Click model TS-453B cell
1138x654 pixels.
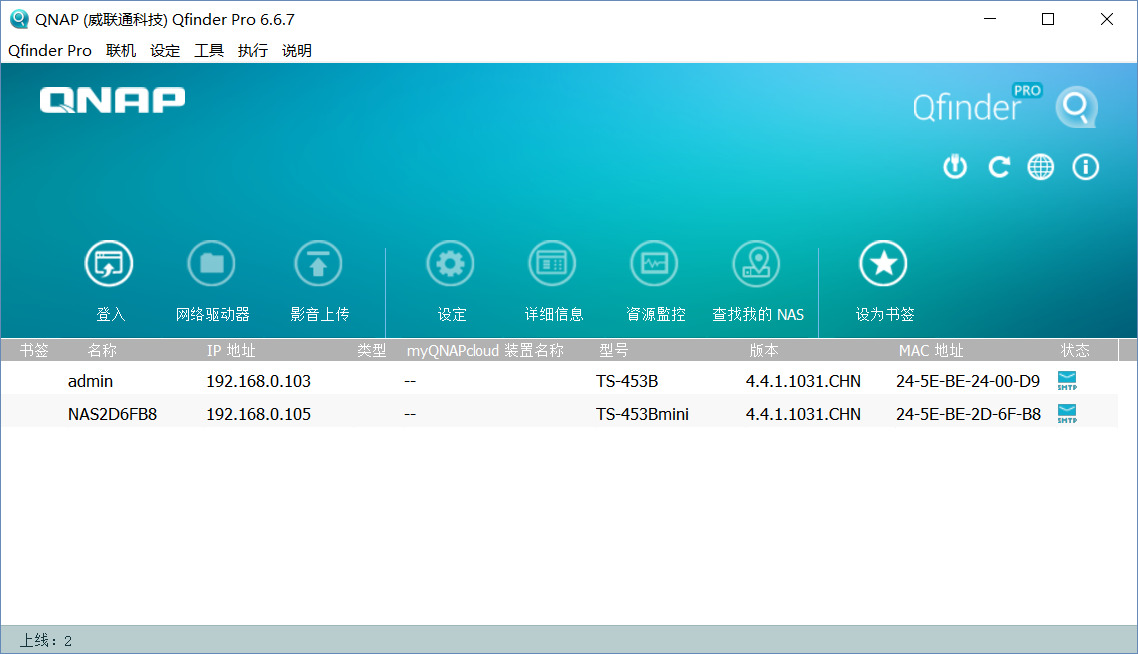click(627, 381)
